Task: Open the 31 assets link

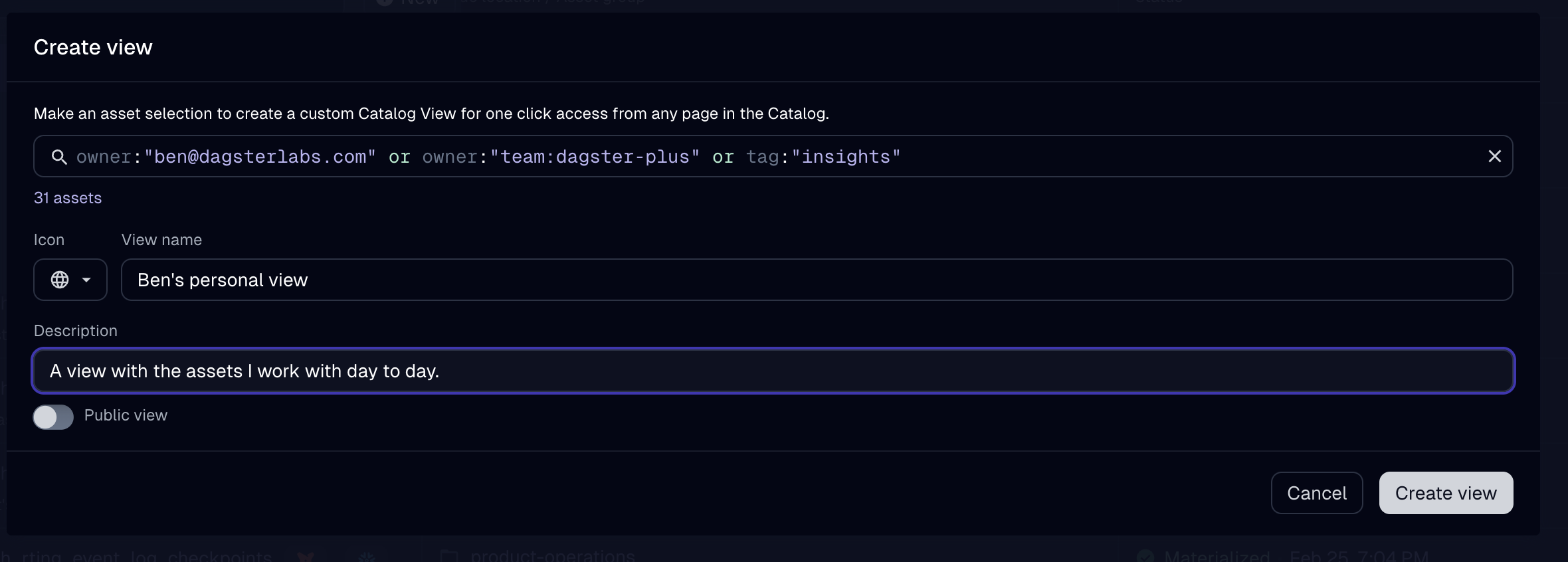Action: [68, 198]
